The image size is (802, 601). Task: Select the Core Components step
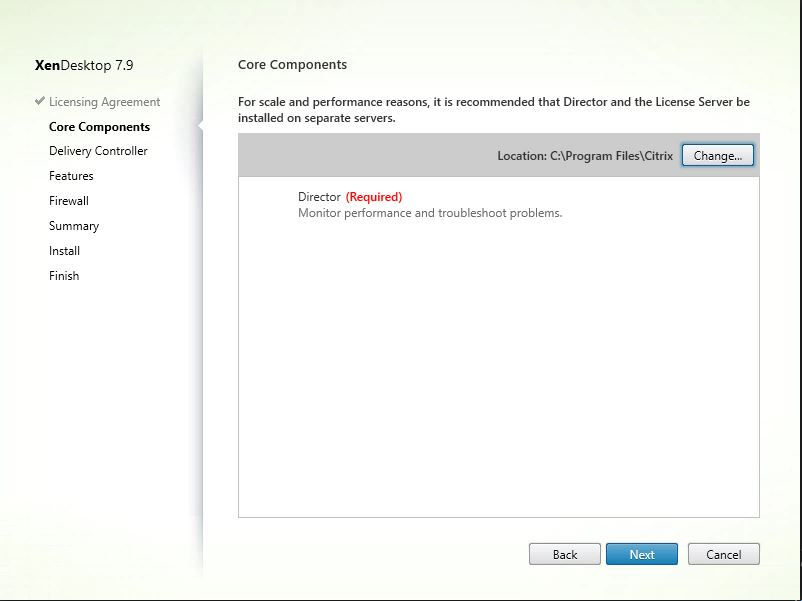click(99, 127)
